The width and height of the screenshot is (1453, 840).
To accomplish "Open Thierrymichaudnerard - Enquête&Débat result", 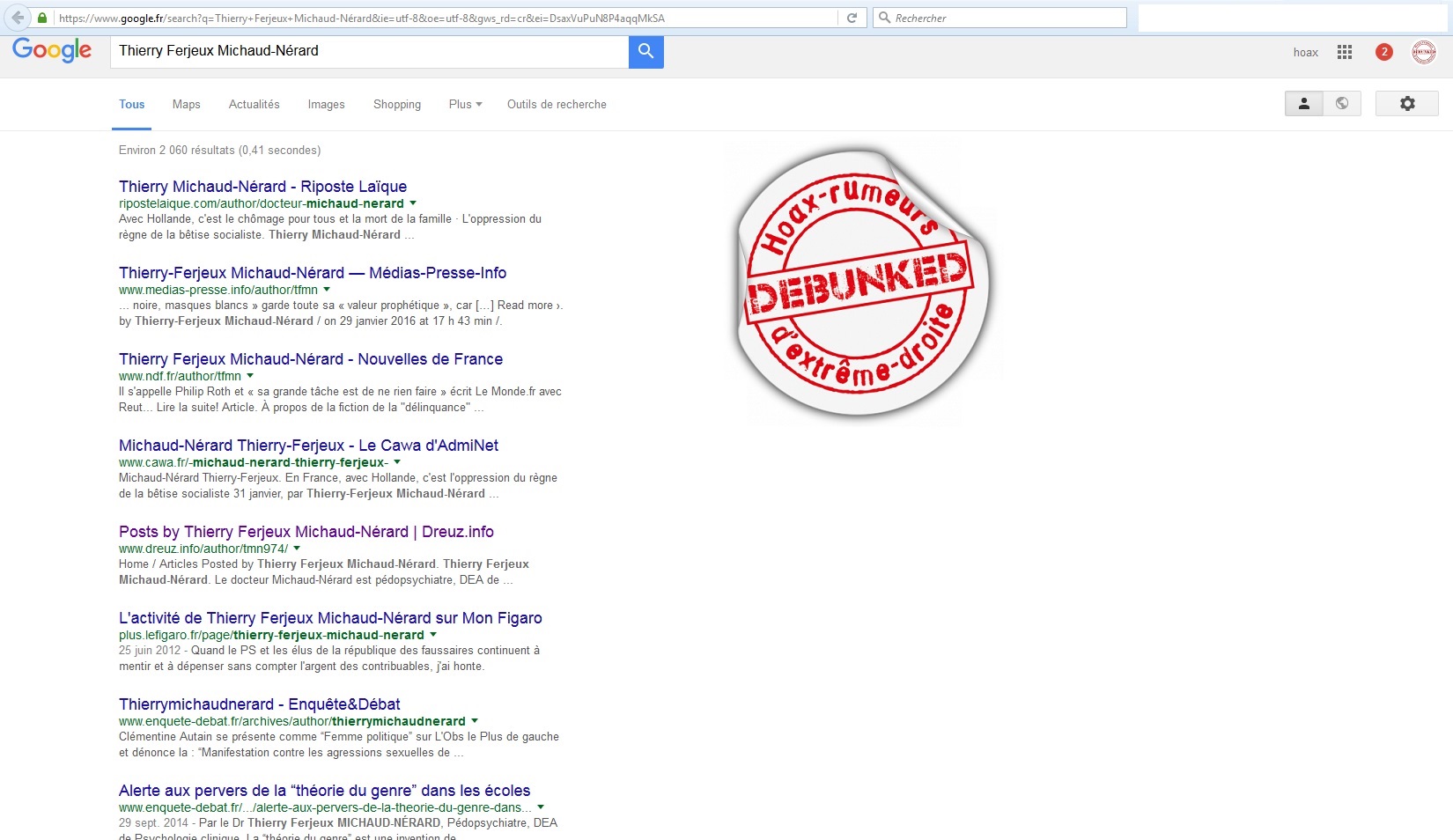I will coord(260,704).
